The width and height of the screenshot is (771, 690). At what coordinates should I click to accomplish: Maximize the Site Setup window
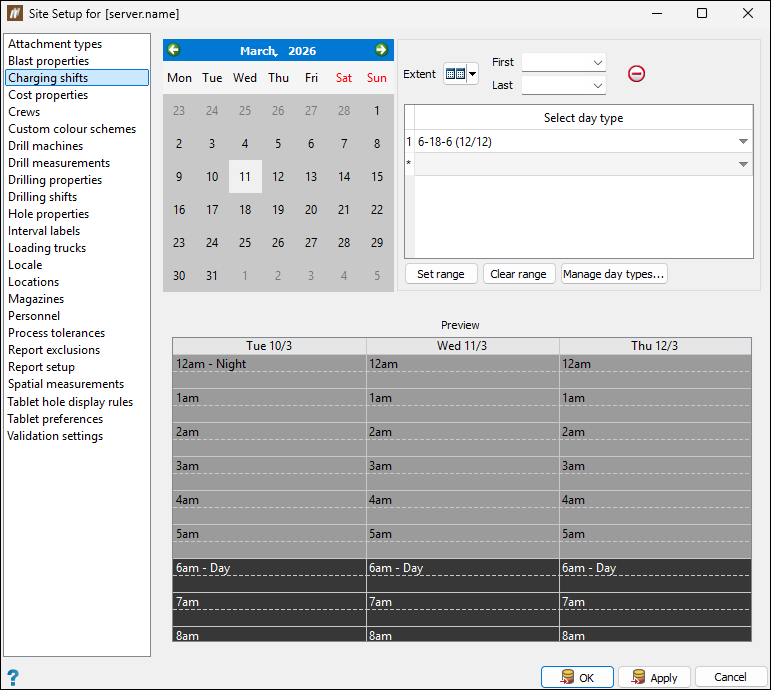(702, 13)
